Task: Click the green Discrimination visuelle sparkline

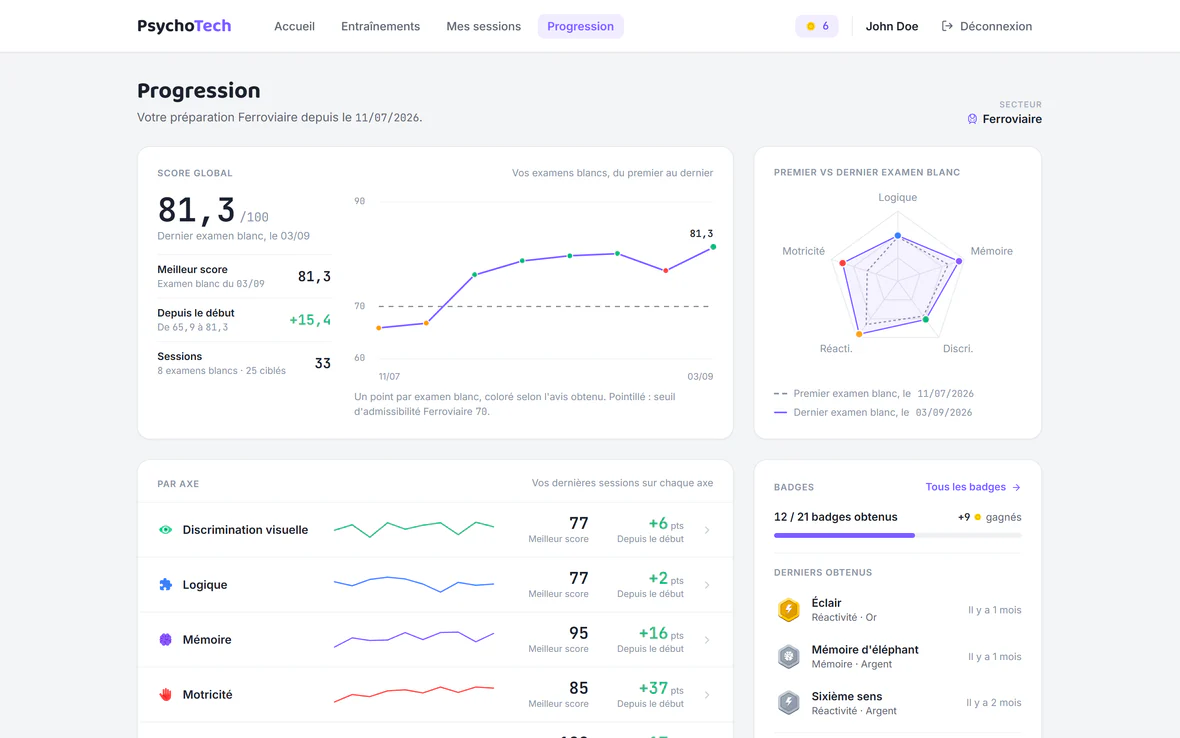Action: click(414, 528)
